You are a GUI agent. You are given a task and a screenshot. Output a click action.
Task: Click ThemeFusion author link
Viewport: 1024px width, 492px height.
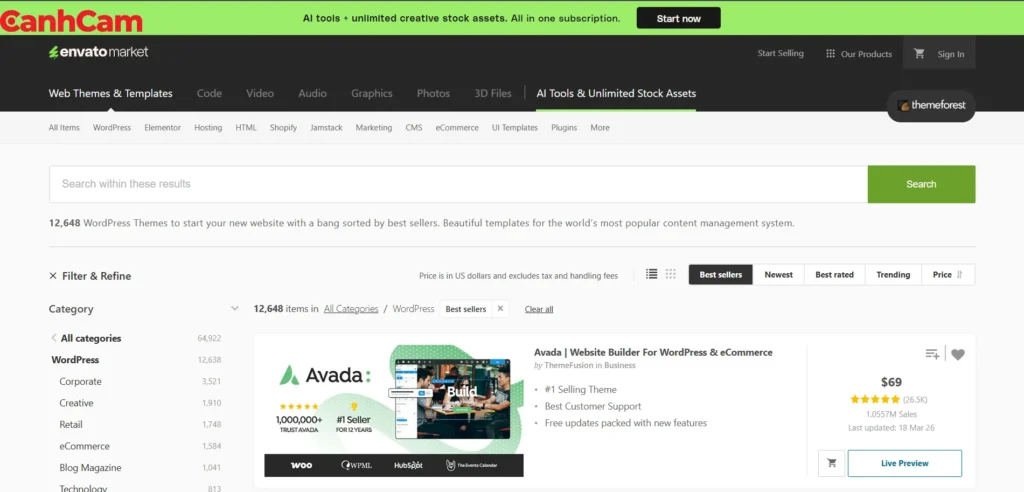pos(568,365)
